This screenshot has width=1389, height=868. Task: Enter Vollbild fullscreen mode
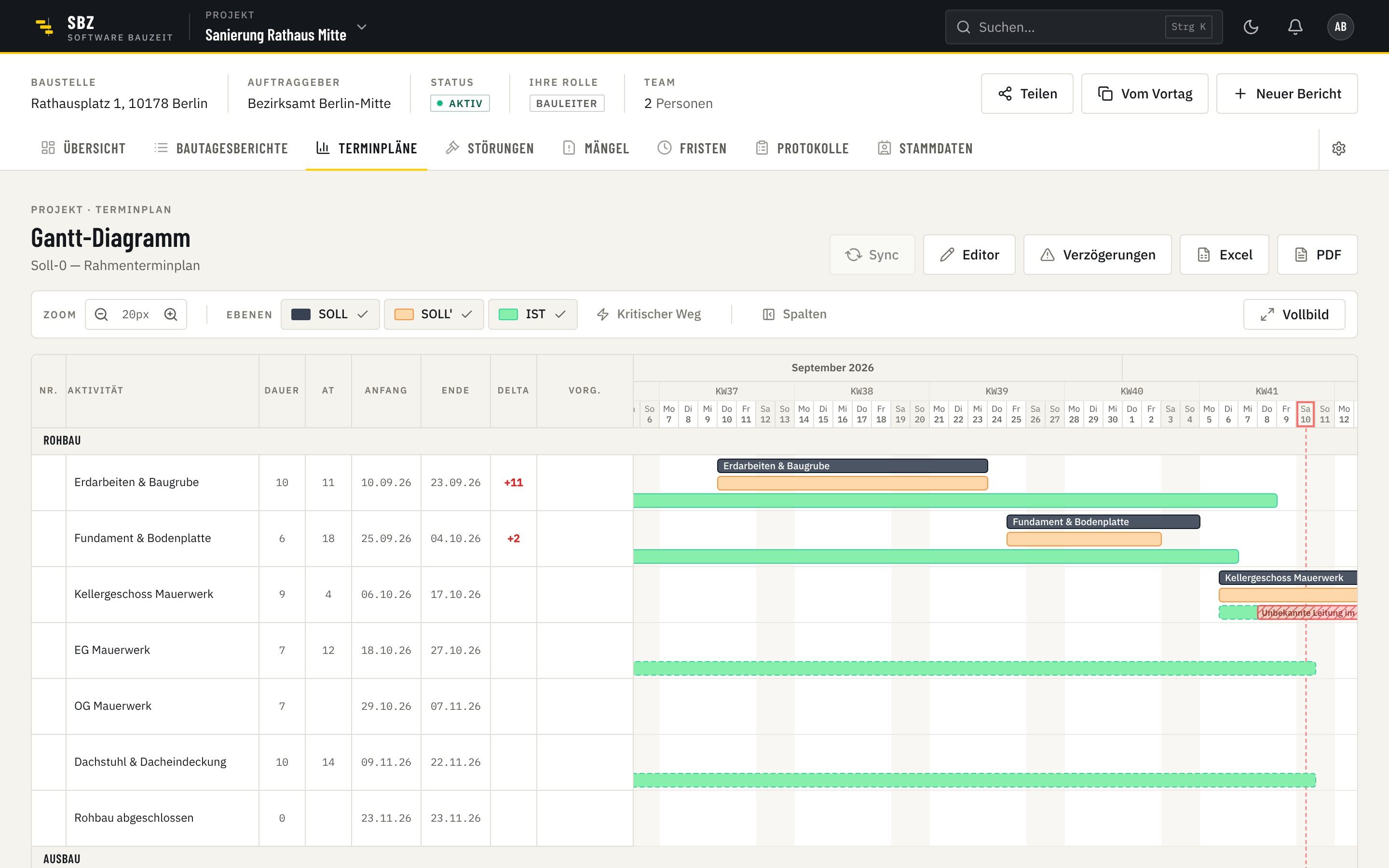(x=1294, y=314)
